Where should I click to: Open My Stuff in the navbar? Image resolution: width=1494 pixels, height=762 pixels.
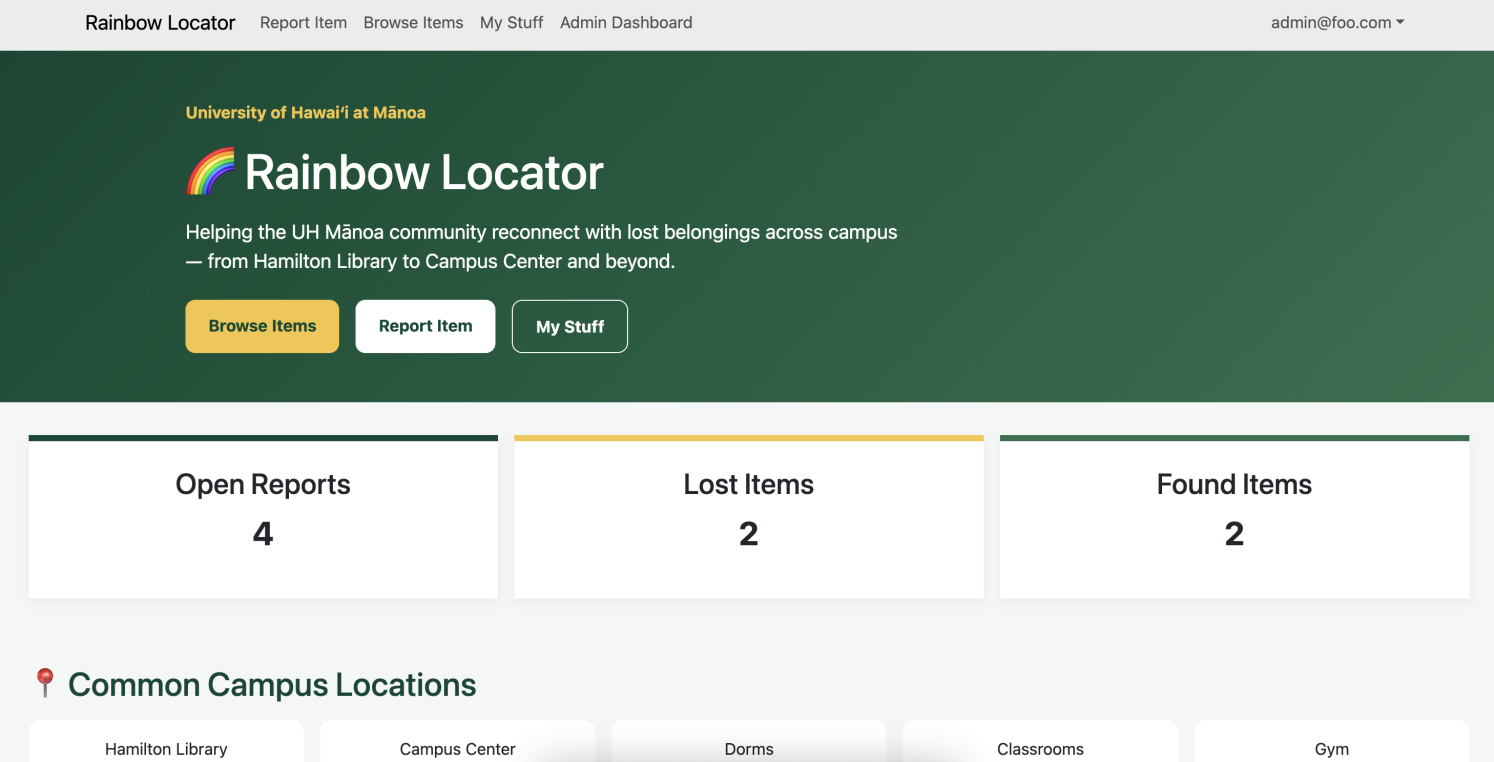pyautogui.click(x=512, y=22)
